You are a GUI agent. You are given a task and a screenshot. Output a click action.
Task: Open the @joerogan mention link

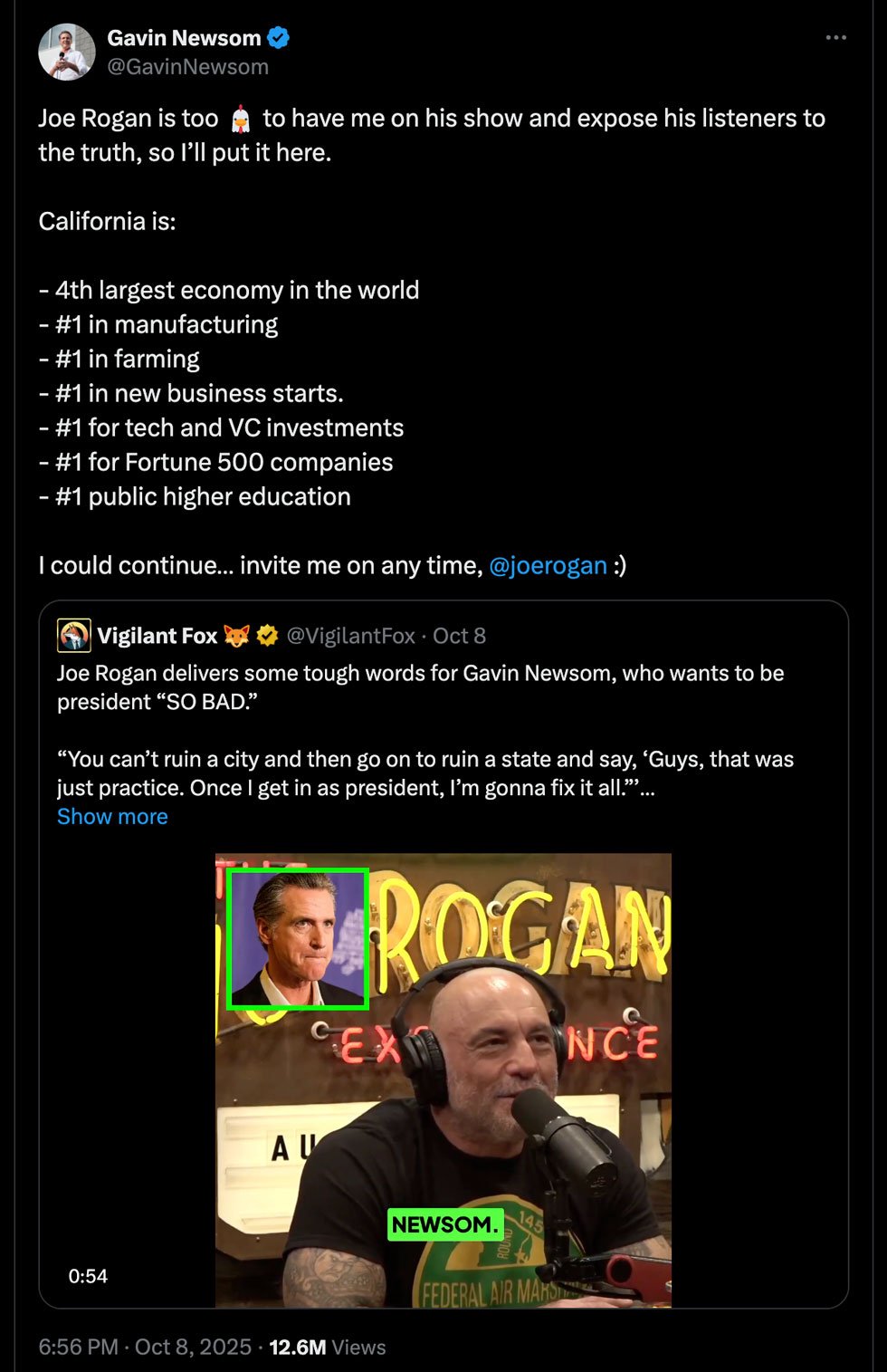(548, 565)
